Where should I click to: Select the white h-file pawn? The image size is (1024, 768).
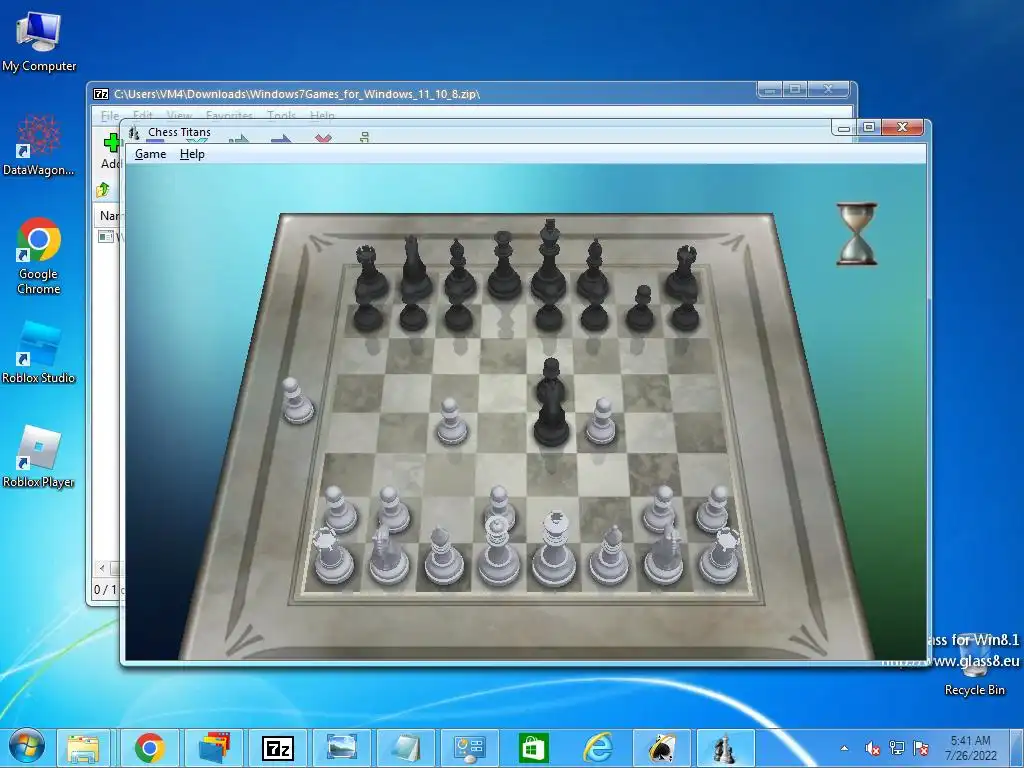tap(712, 509)
